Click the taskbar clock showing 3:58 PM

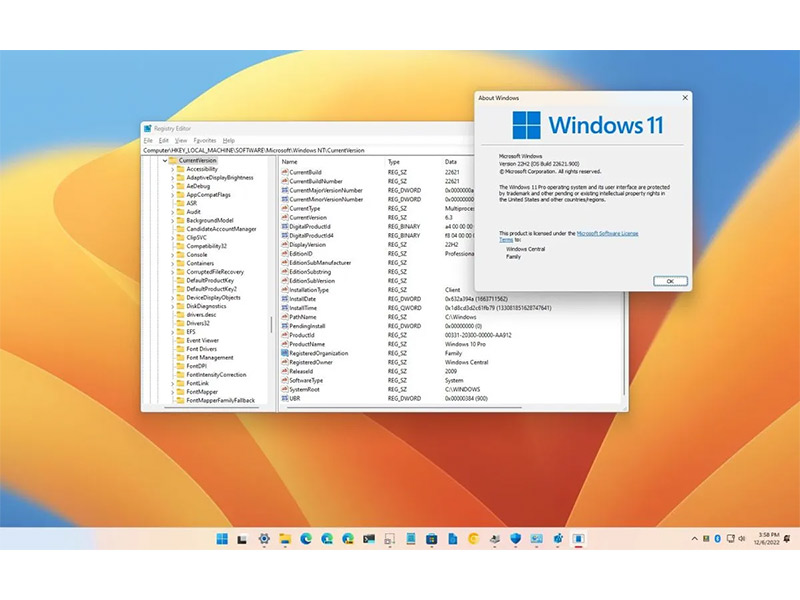pos(767,539)
